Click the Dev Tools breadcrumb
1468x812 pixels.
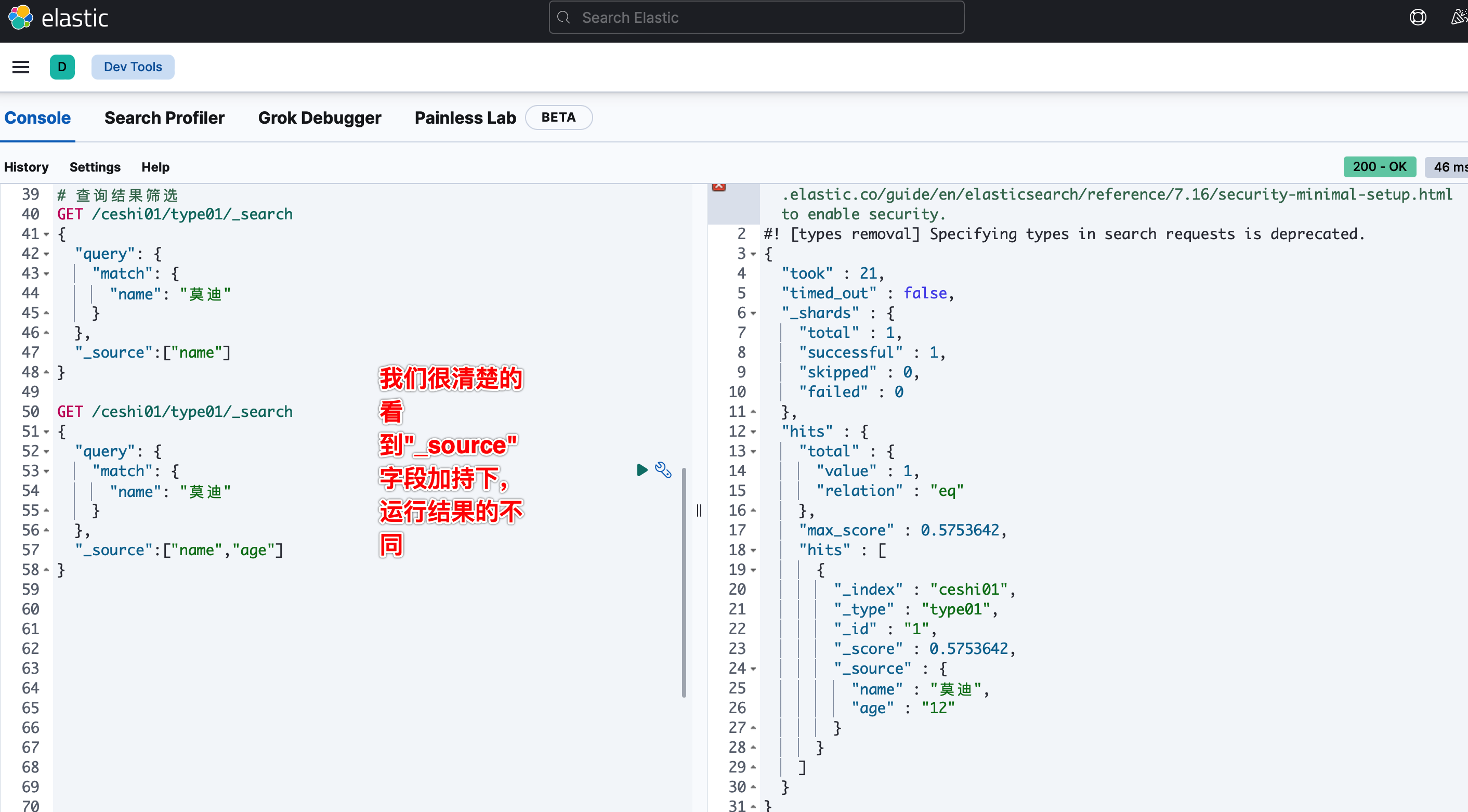click(133, 67)
